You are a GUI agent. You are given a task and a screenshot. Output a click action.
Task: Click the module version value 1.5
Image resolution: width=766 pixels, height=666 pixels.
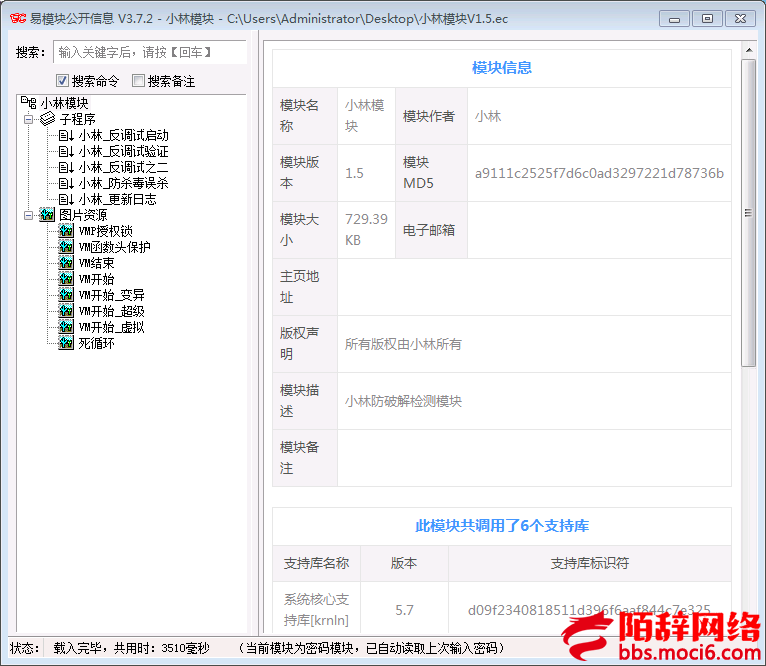[x=354, y=173]
